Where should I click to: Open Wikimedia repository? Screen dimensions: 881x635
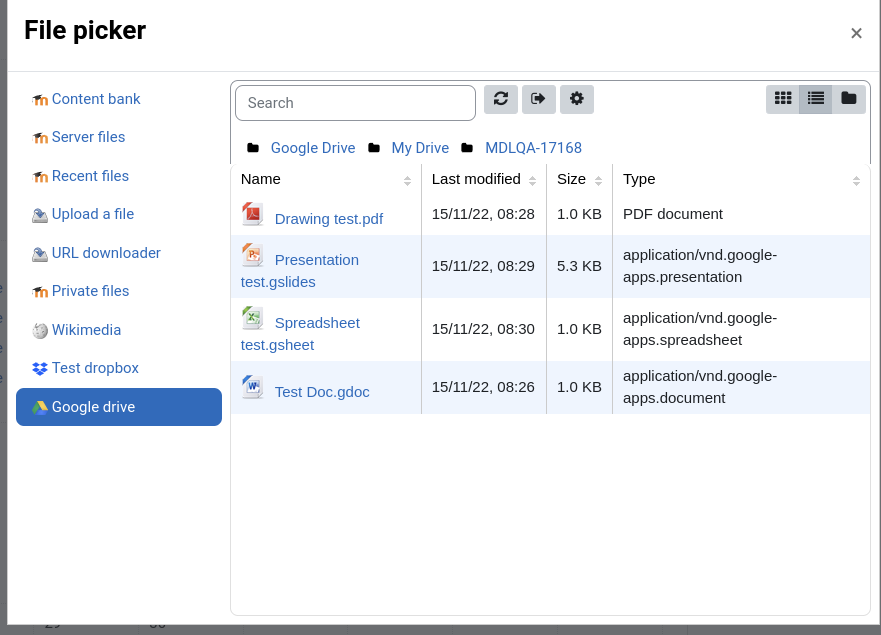tap(87, 330)
